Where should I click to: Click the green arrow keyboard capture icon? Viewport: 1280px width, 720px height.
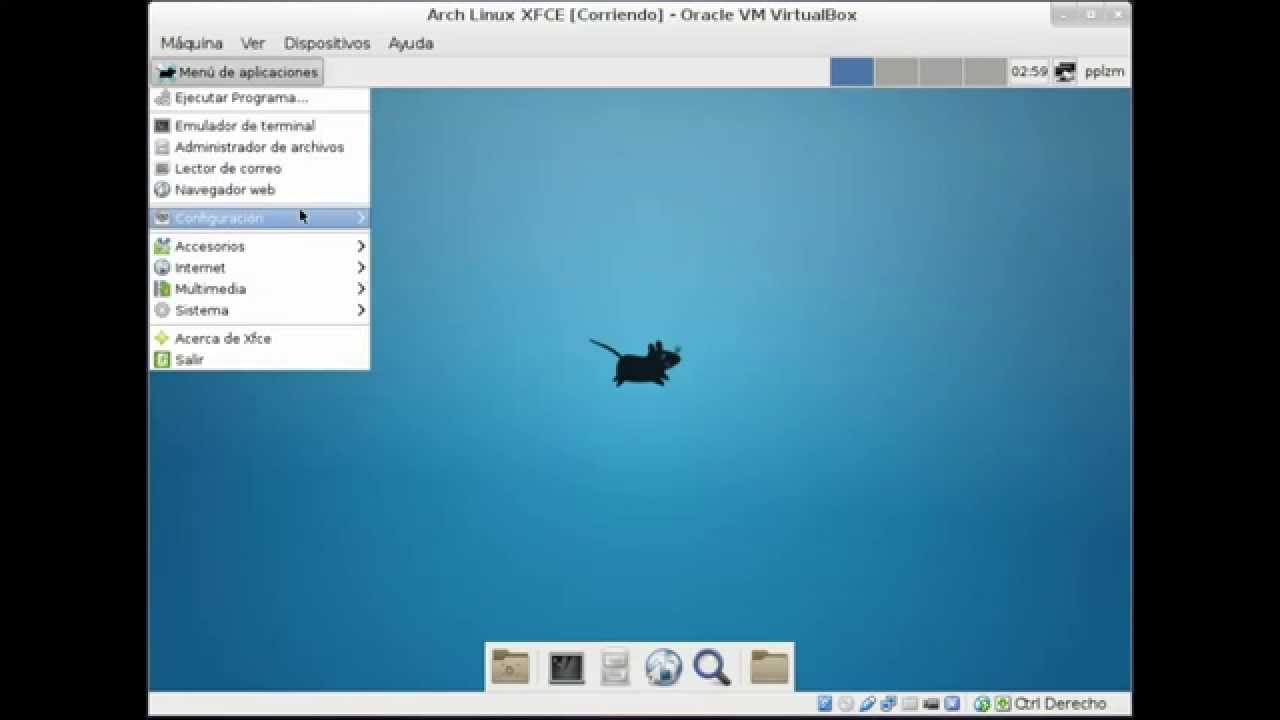[1003, 704]
